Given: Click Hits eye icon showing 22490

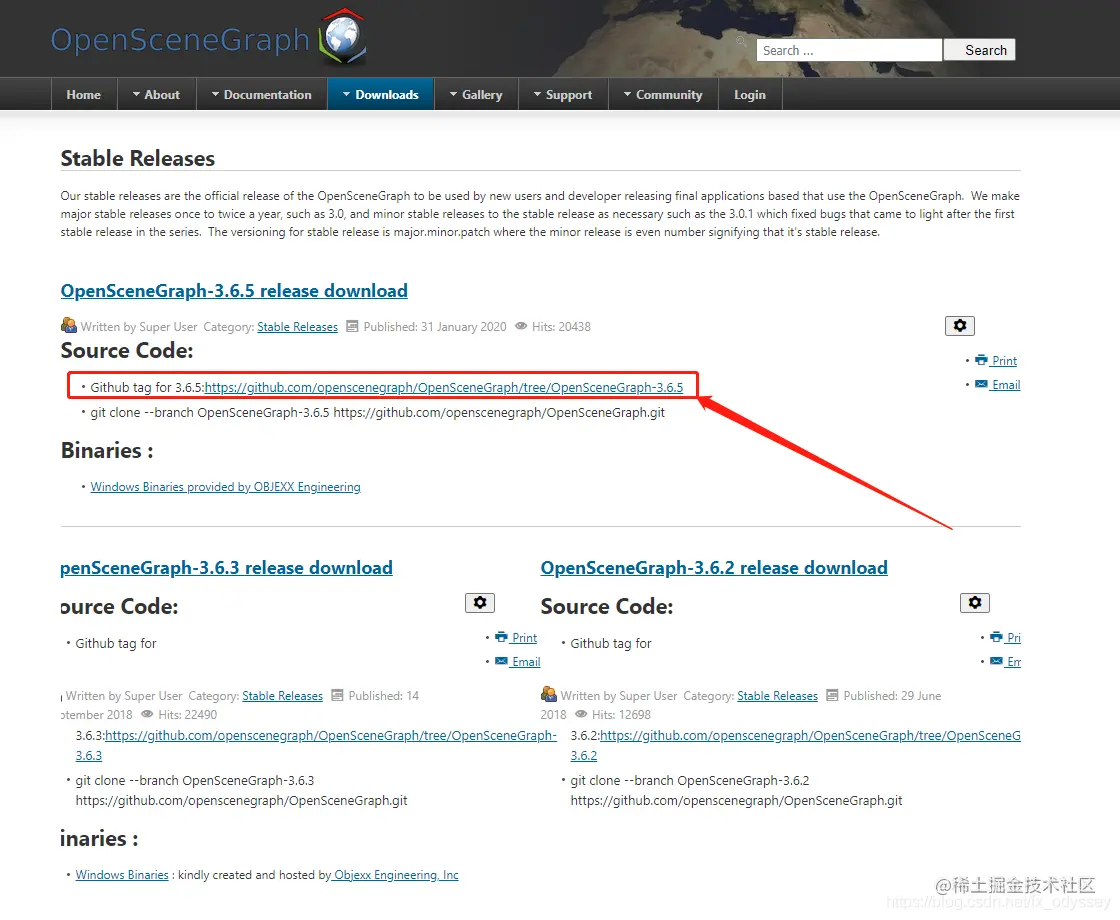Looking at the screenshot, I should [x=147, y=714].
